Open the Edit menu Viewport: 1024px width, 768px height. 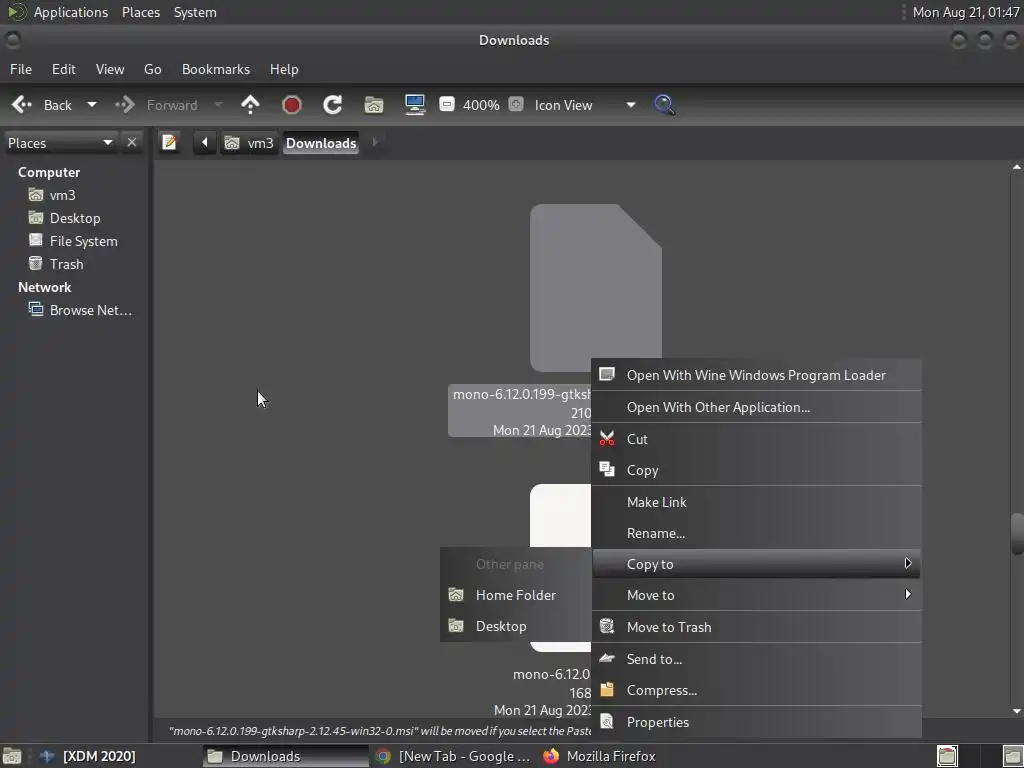[x=63, y=69]
